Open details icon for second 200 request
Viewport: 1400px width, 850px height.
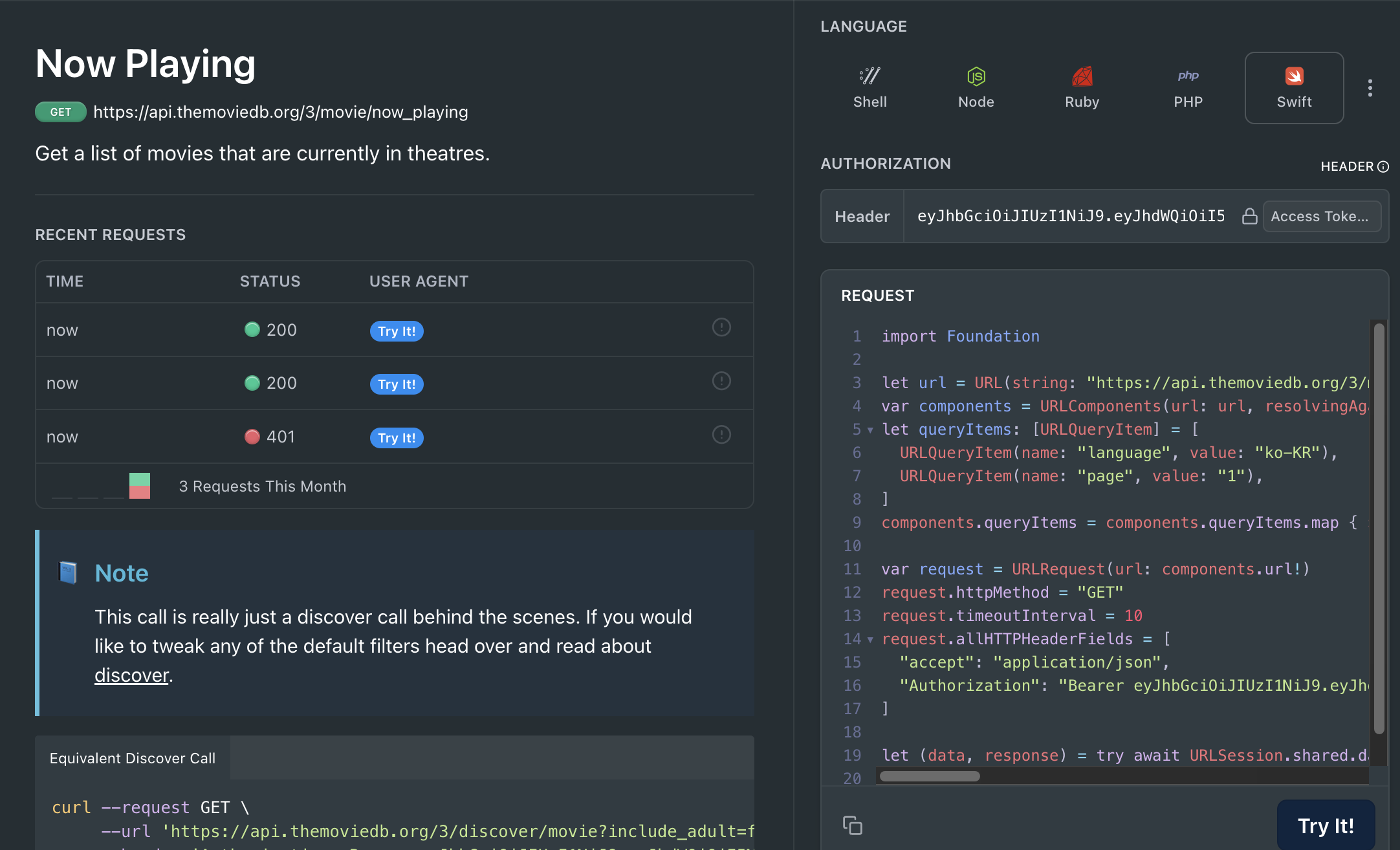[x=721, y=381]
